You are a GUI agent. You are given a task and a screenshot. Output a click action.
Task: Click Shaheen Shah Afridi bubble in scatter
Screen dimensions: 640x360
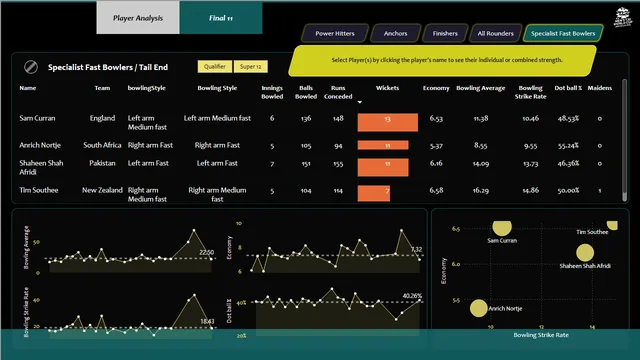[585, 253]
